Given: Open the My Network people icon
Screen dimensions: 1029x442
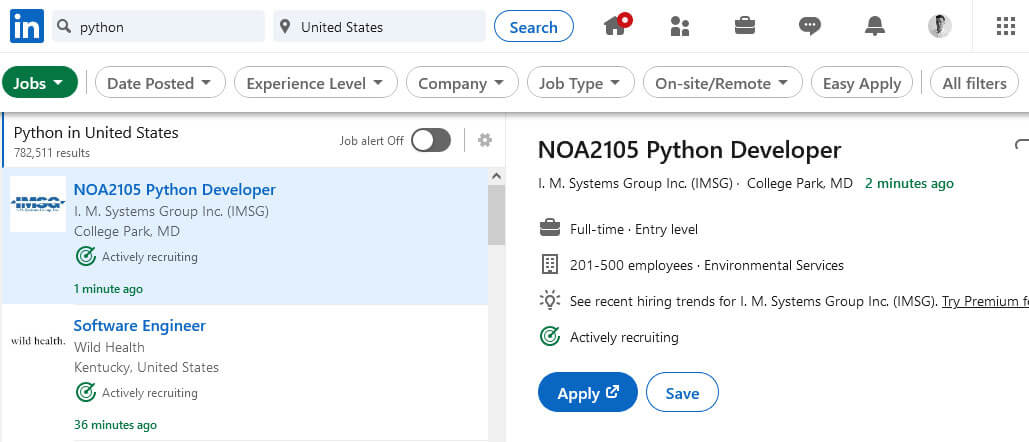Looking at the screenshot, I should 680,26.
